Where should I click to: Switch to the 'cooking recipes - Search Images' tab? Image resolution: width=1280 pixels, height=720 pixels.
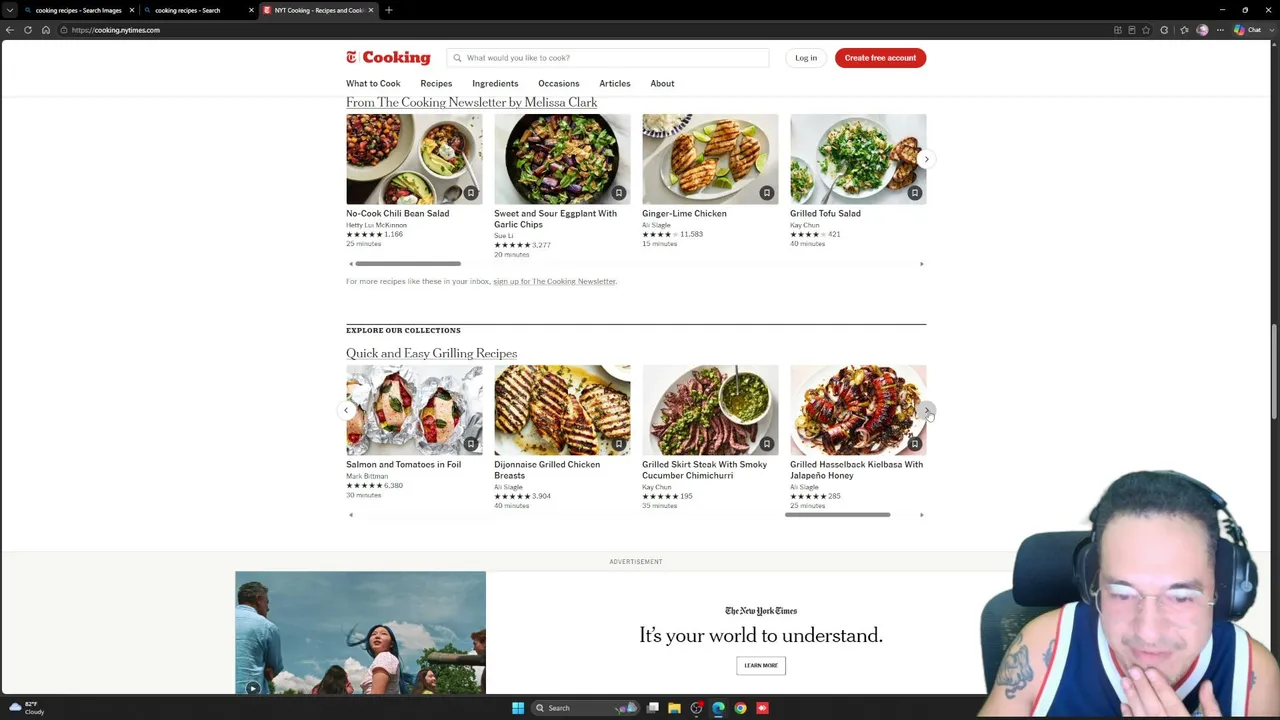coord(78,10)
